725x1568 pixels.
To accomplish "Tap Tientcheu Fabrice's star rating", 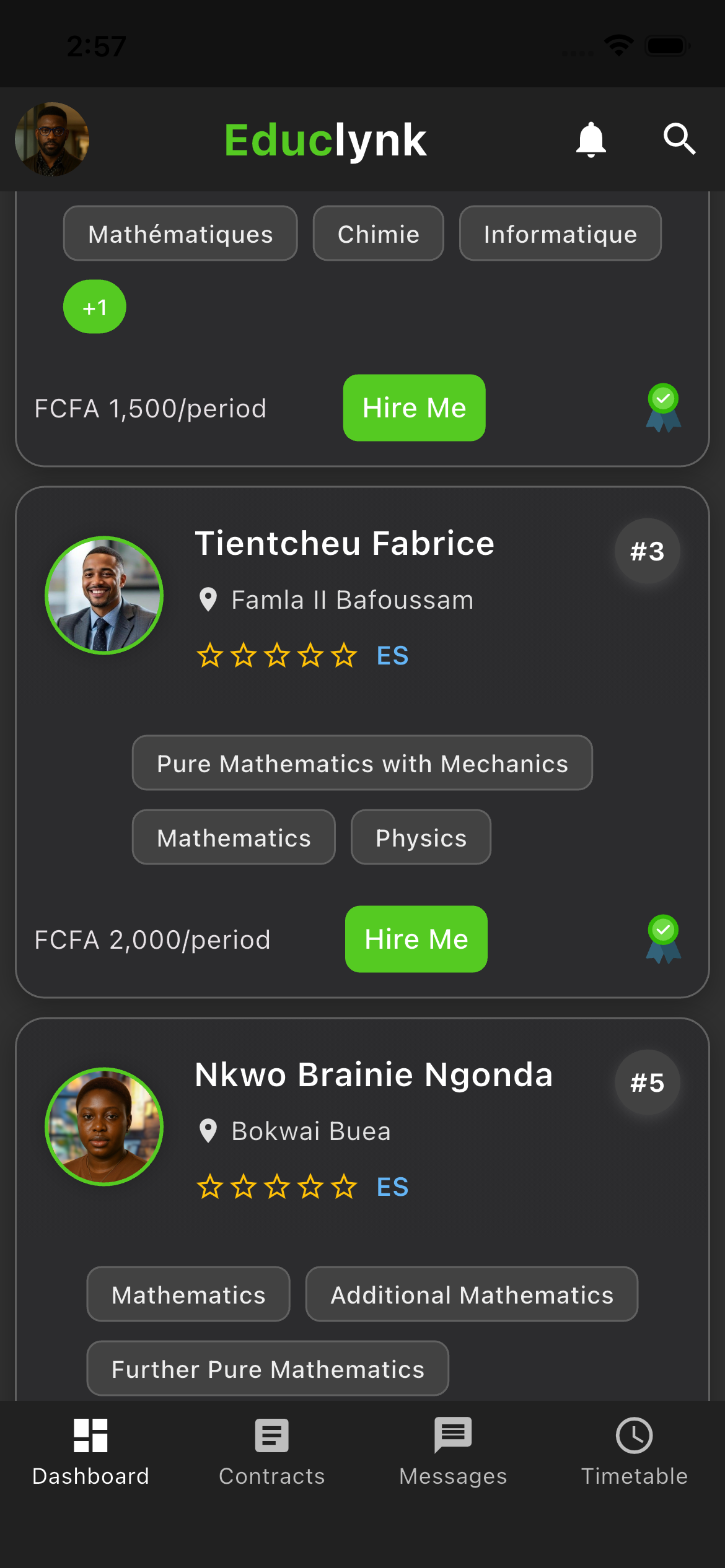I will point(277,655).
